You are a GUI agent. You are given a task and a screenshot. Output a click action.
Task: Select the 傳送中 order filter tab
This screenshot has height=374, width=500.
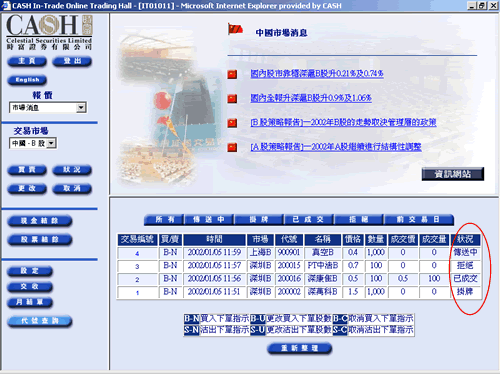tap(209, 220)
